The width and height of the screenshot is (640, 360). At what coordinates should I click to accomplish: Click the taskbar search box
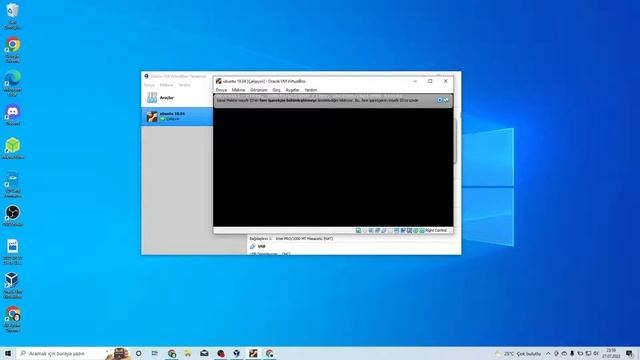click(x=73, y=353)
